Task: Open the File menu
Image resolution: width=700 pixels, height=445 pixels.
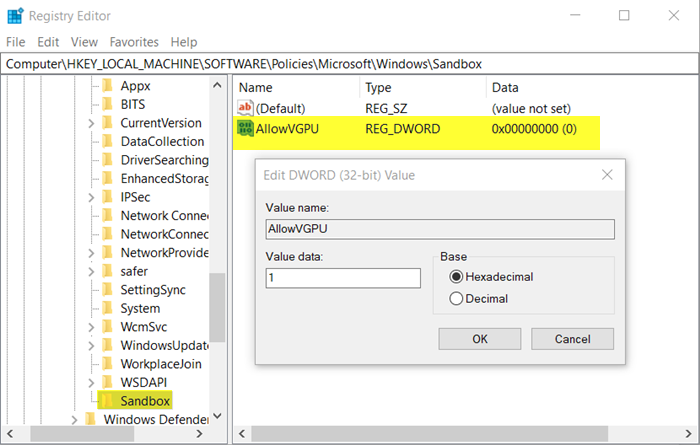Action: pos(16,42)
